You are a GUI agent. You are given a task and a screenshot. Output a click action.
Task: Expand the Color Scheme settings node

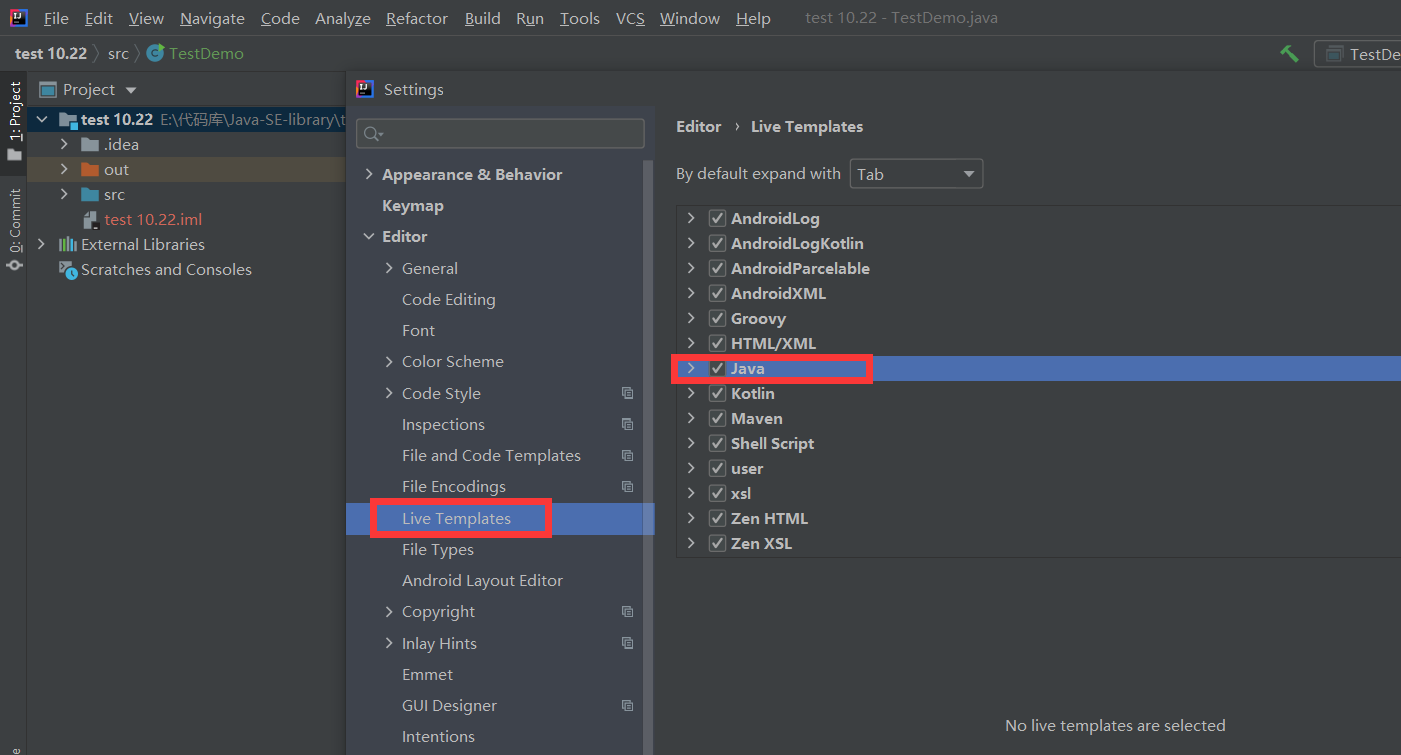[x=389, y=361]
